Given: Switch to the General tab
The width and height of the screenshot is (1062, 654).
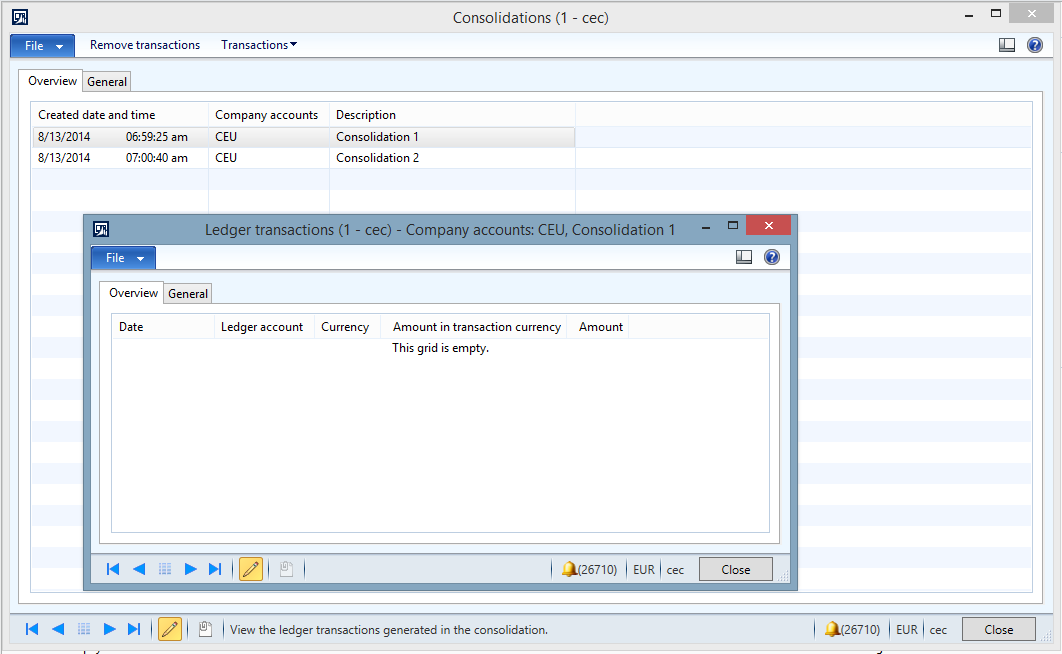Looking at the screenshot, I should click(106, 81).
